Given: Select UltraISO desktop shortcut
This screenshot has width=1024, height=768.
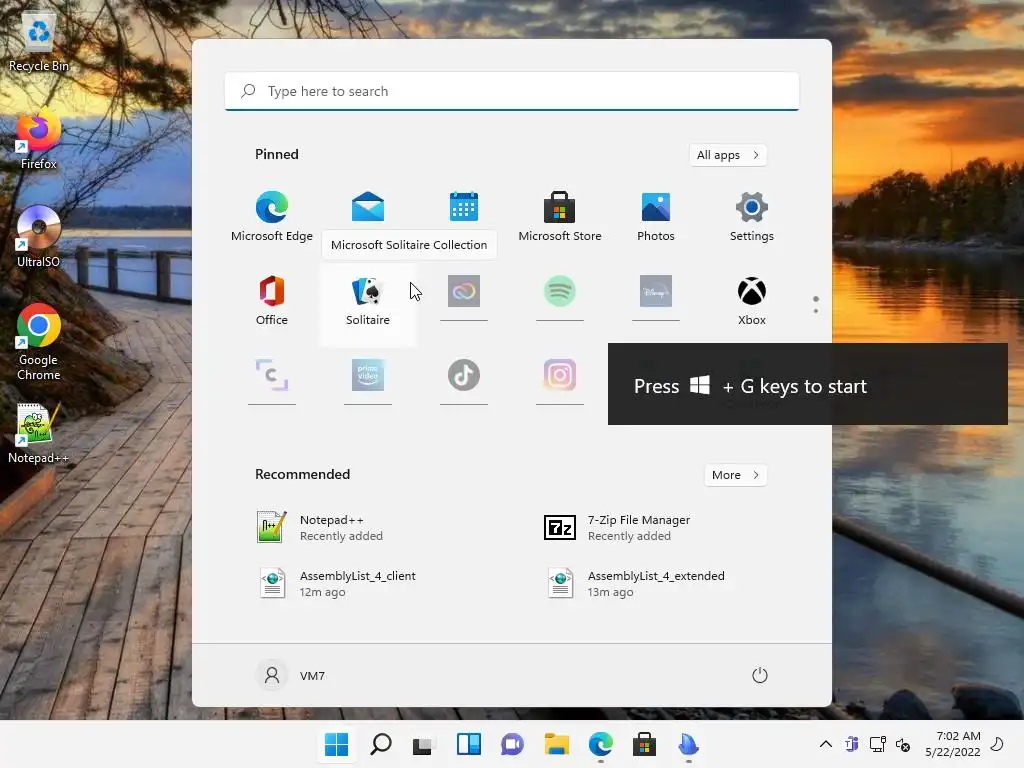Looking at the screenshot, I should (x=39, y=236).
